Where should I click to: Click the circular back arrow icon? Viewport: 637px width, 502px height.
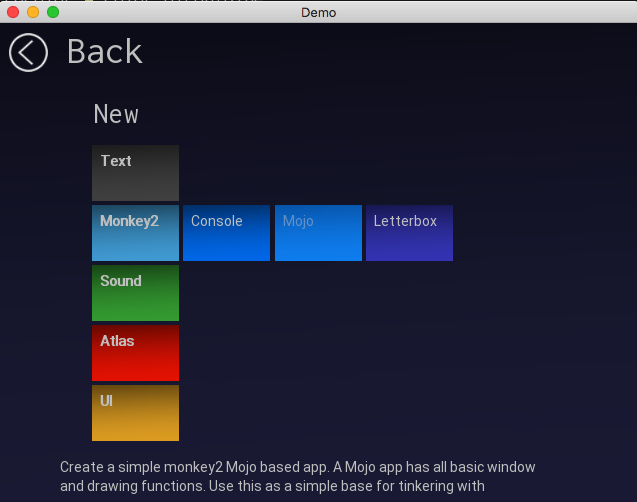[28, 53]
